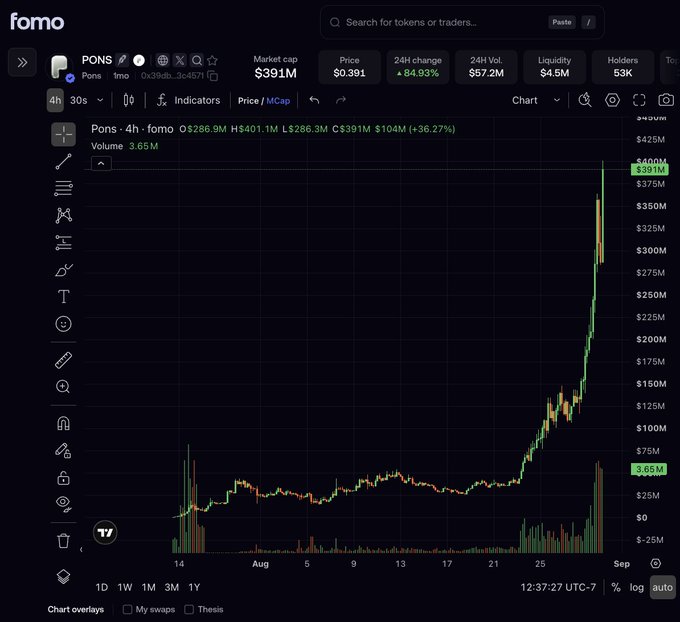Select the 1W date range
This screenshot has height=622, width=680.
[125, 587]
